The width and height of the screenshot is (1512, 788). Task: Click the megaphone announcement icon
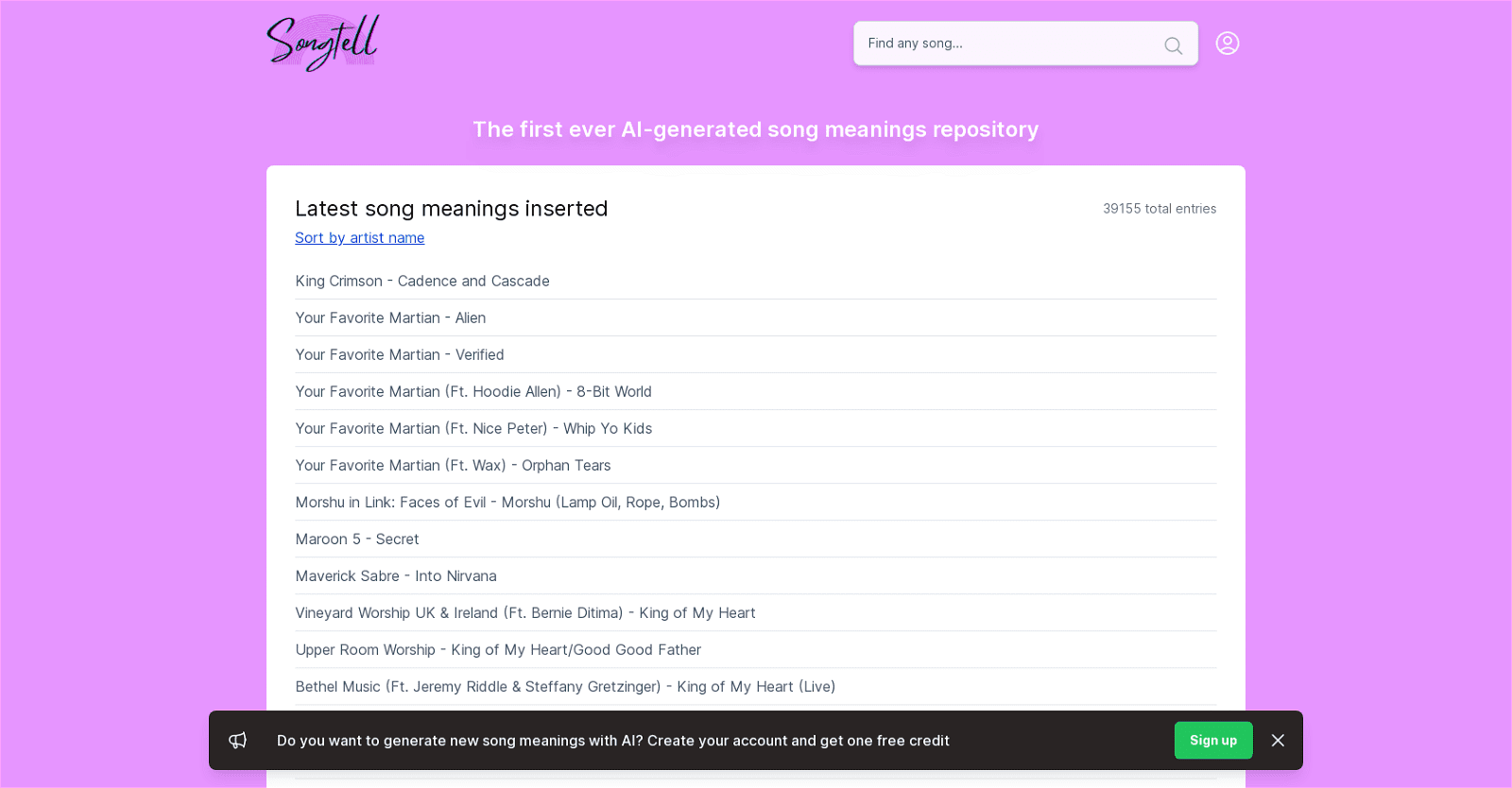pyautogui.click(x=238, y=741)
